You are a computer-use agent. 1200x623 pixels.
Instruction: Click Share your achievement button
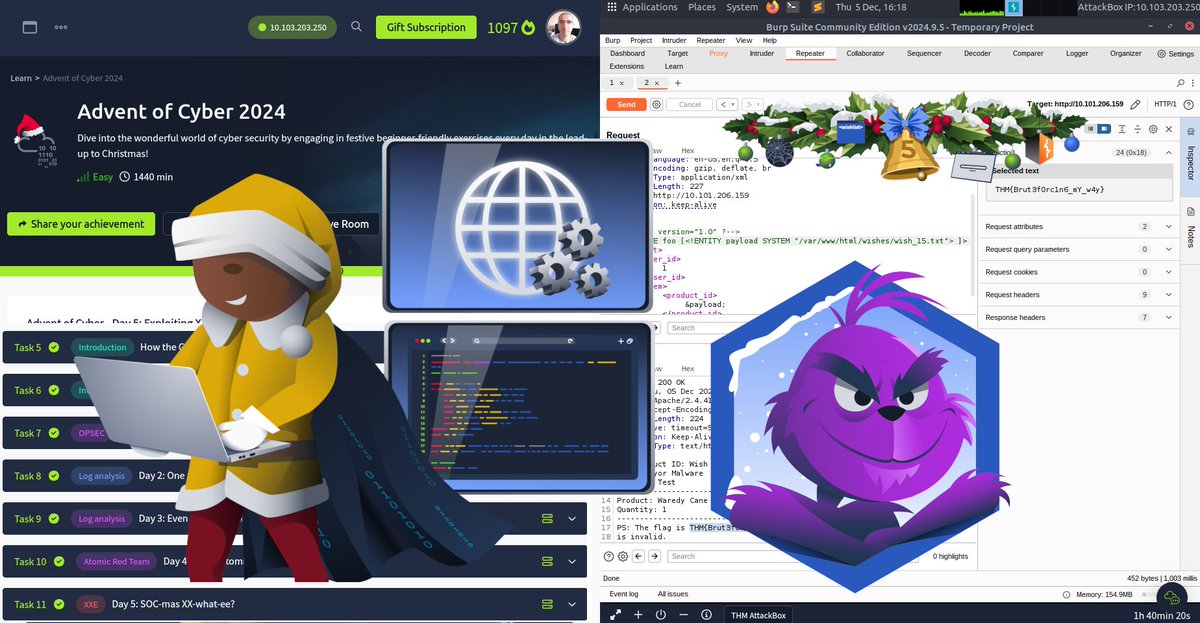click(80, 224)
